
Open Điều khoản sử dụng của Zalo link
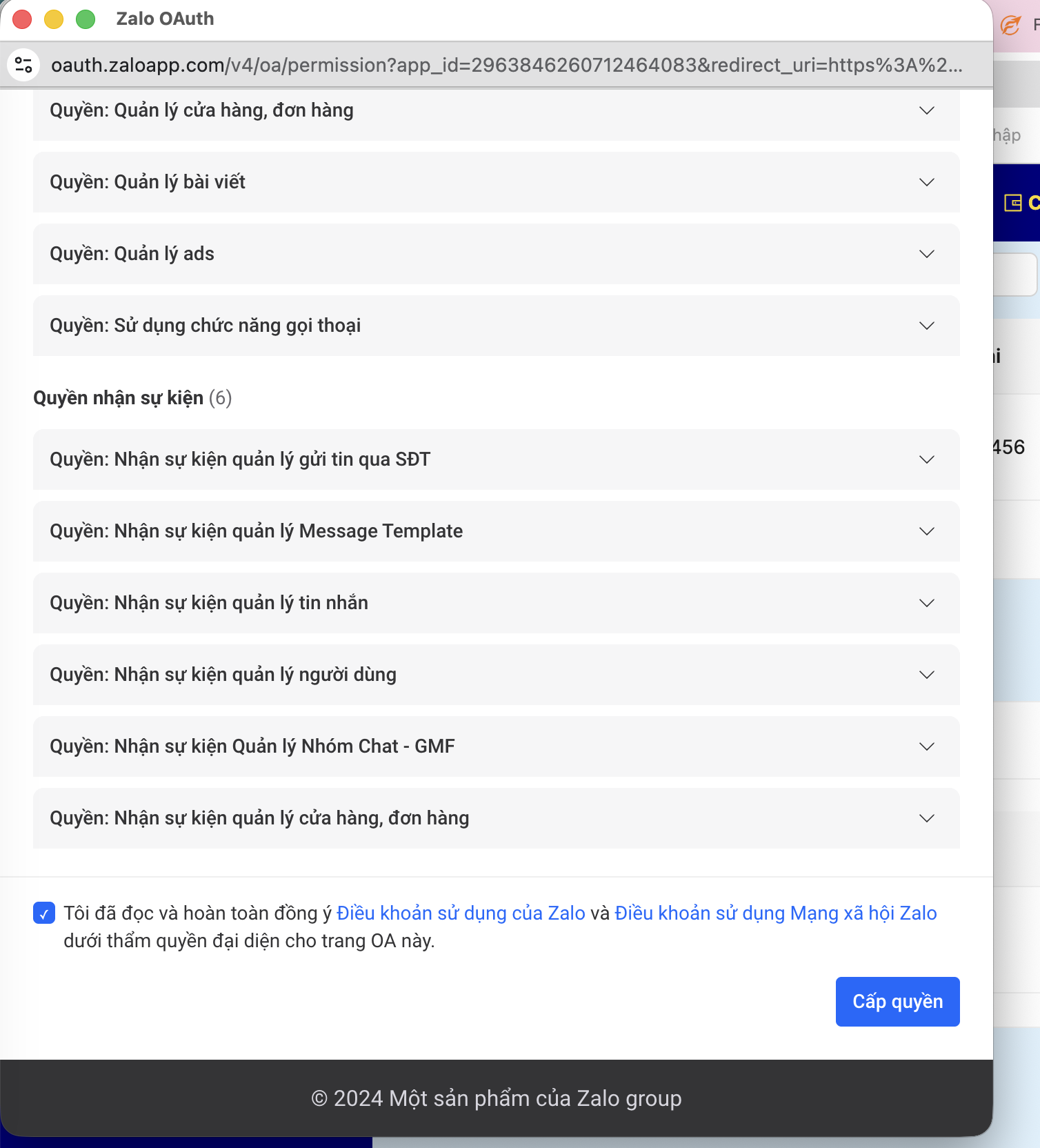tap(461, 913)
